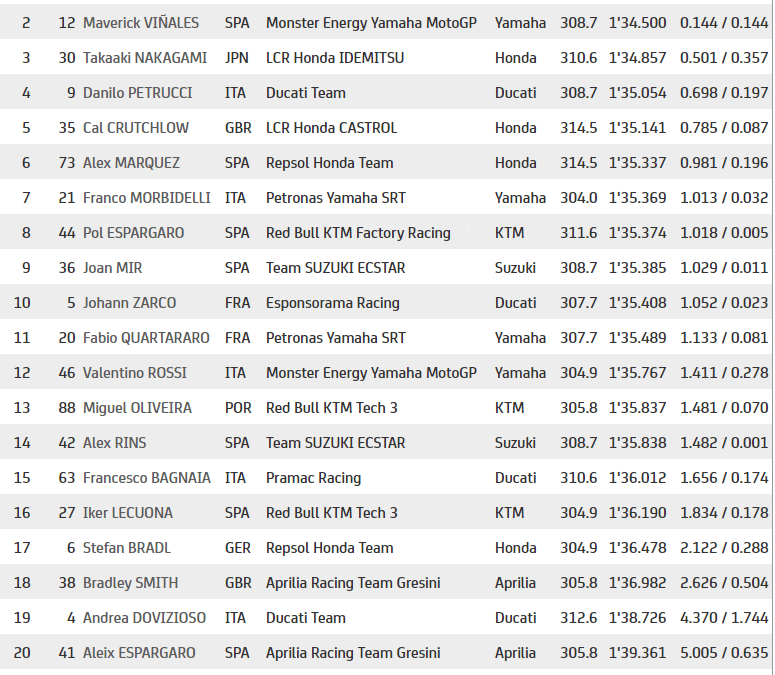The height and width of the screenshot is (675, 775).
Task: Click Stefan BRADL rider name
Action: point(127,548)
